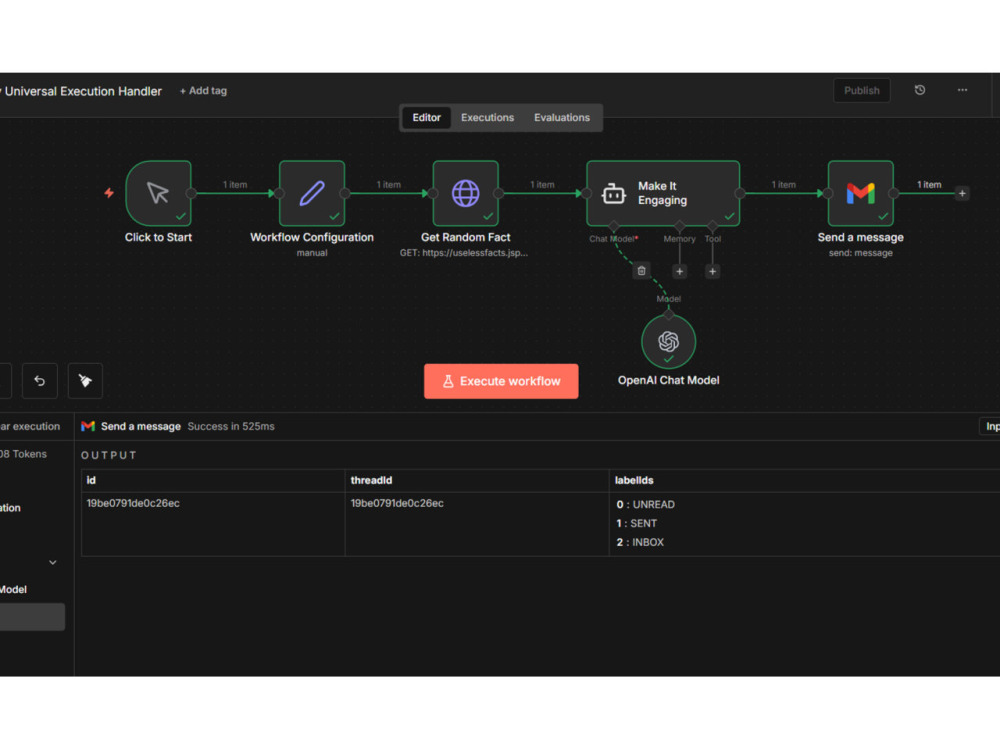The height and width of the screenshot is (750, 1000).
Task: Switch to the Evaluations tab
Action: coord(562,117)
